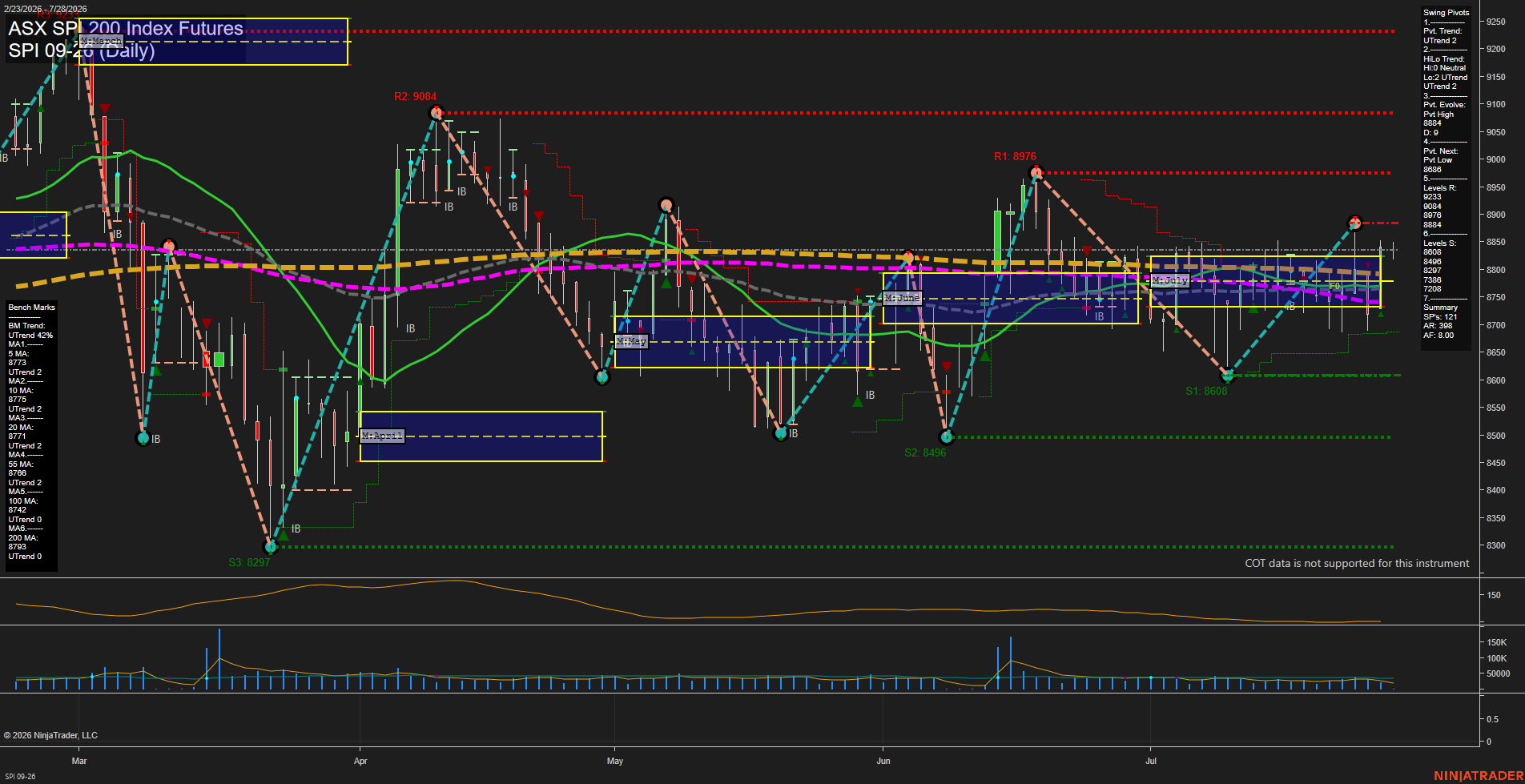Click the M:June monthly session label

click(903, 298)
